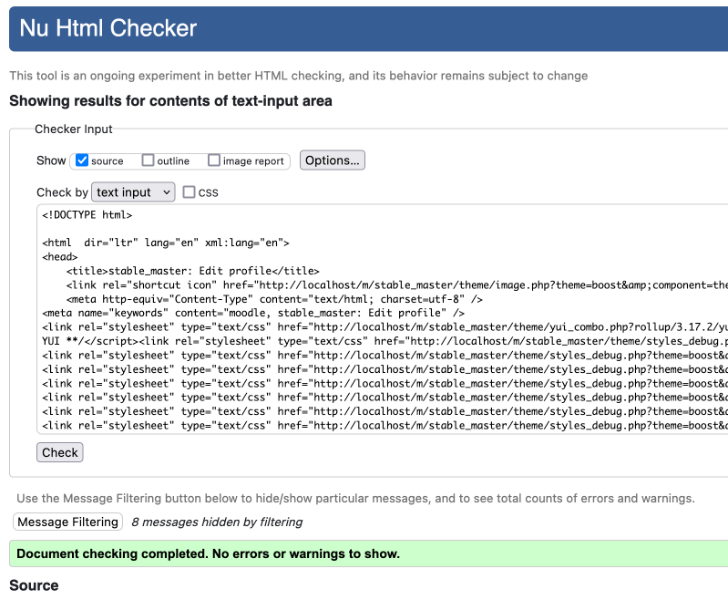Click the yui_combo.php stylesheet link line
Image resolution: width=728 pixels, height=600 pixels.
click(x=385, y=327)
